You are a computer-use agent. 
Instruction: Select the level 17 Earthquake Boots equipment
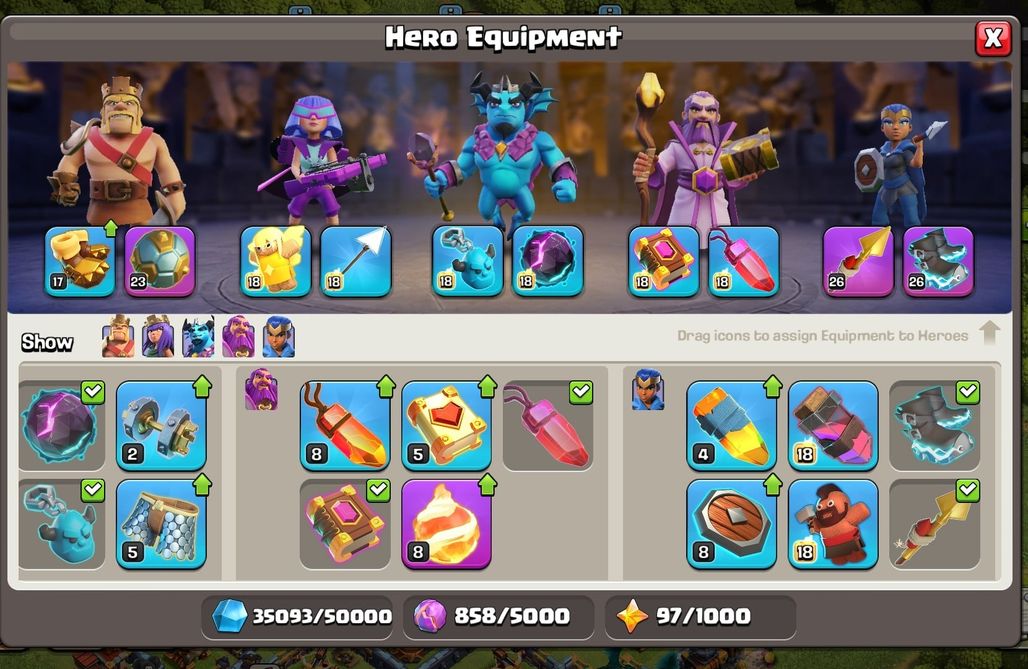point(80,262)
